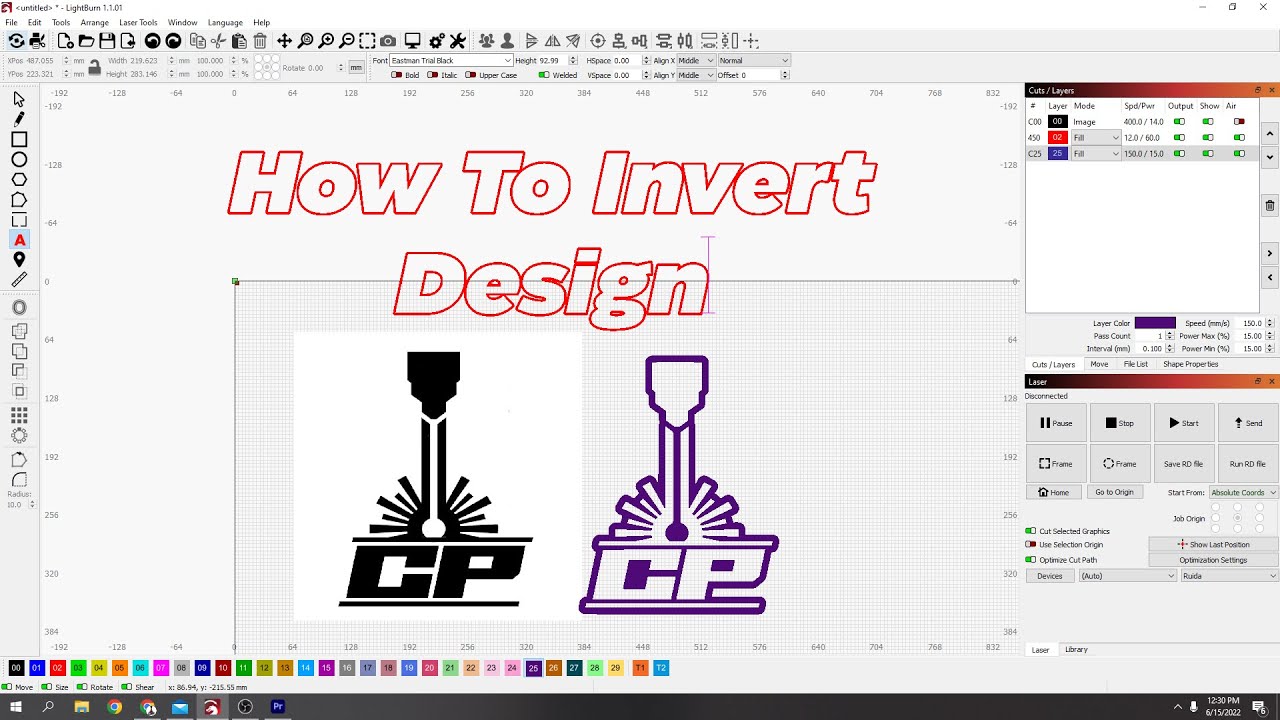Click the camera capture icon
1280x720 pixels.
click(388, 41)
